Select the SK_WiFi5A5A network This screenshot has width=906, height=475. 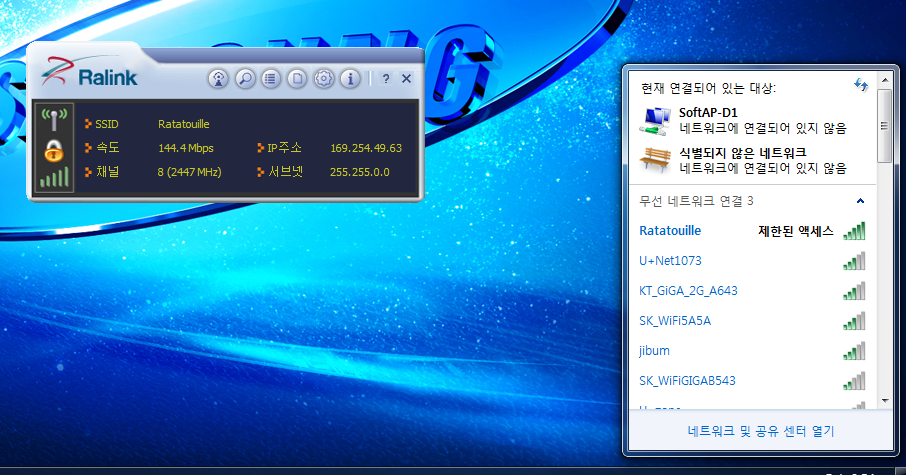tap(752, 321)
